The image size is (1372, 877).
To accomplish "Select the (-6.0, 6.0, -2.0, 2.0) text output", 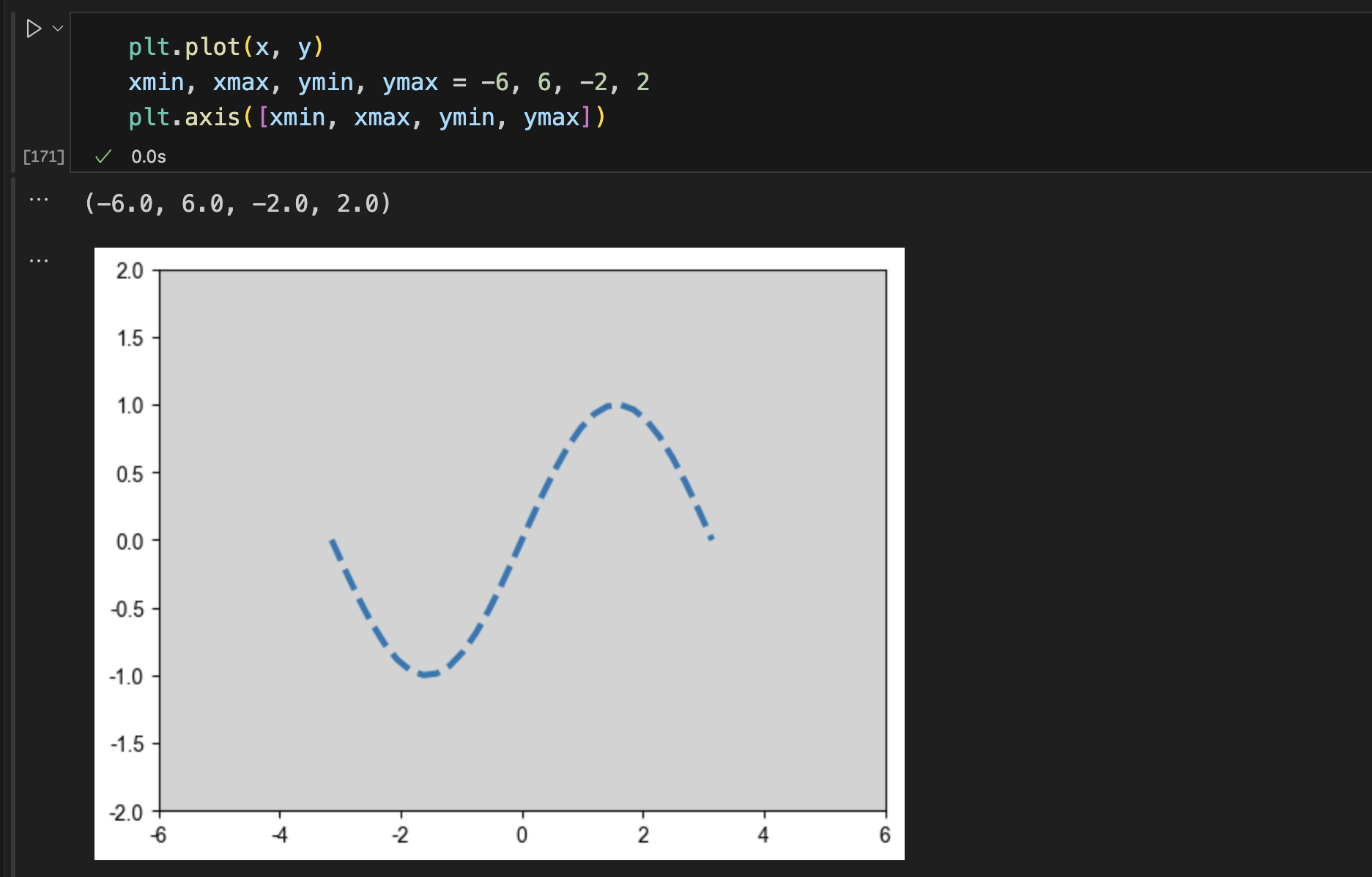I will click(238, 204).
